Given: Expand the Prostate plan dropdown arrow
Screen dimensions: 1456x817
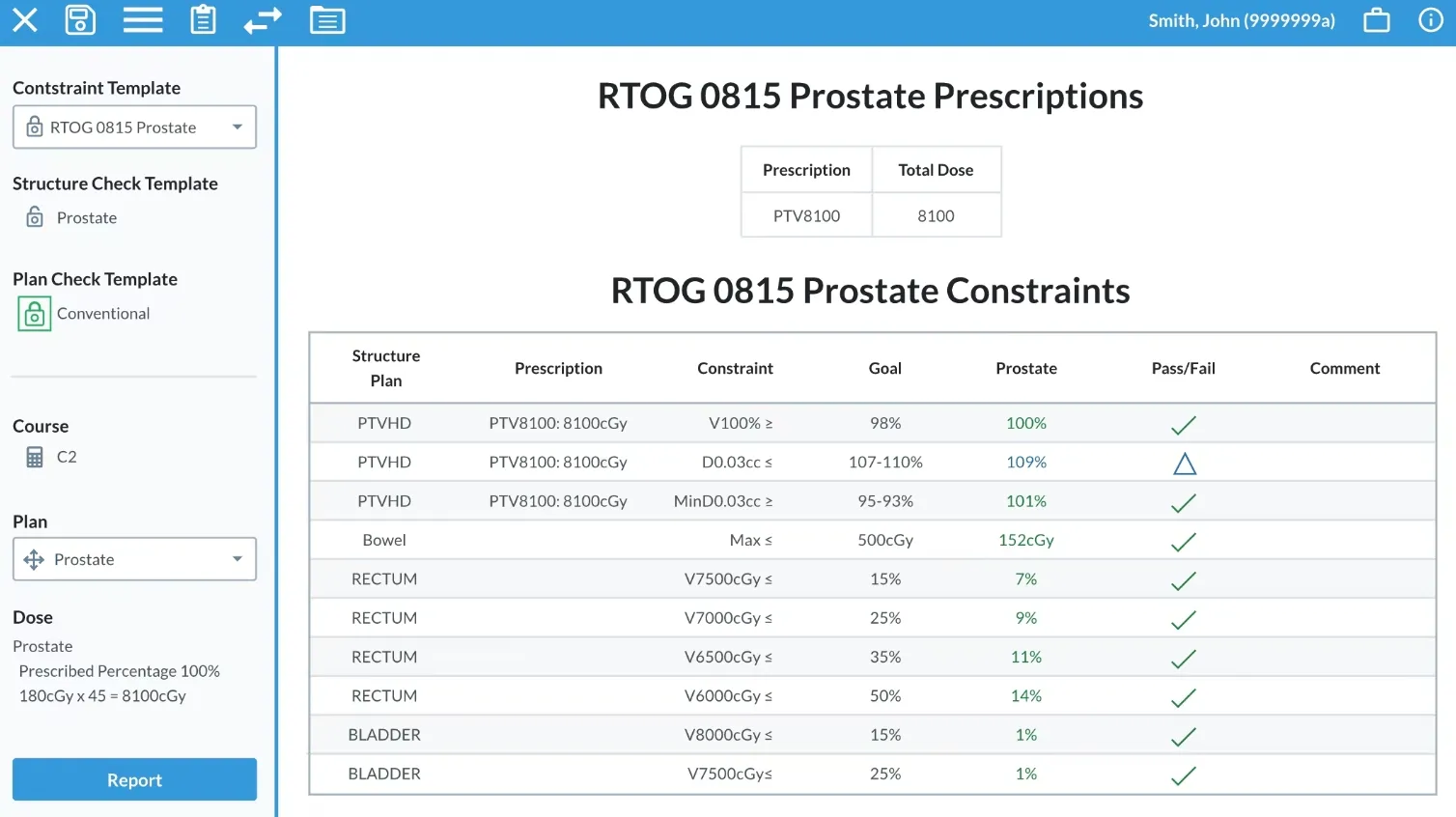Looking at the screenshot, I should click(x=236, y=558).
